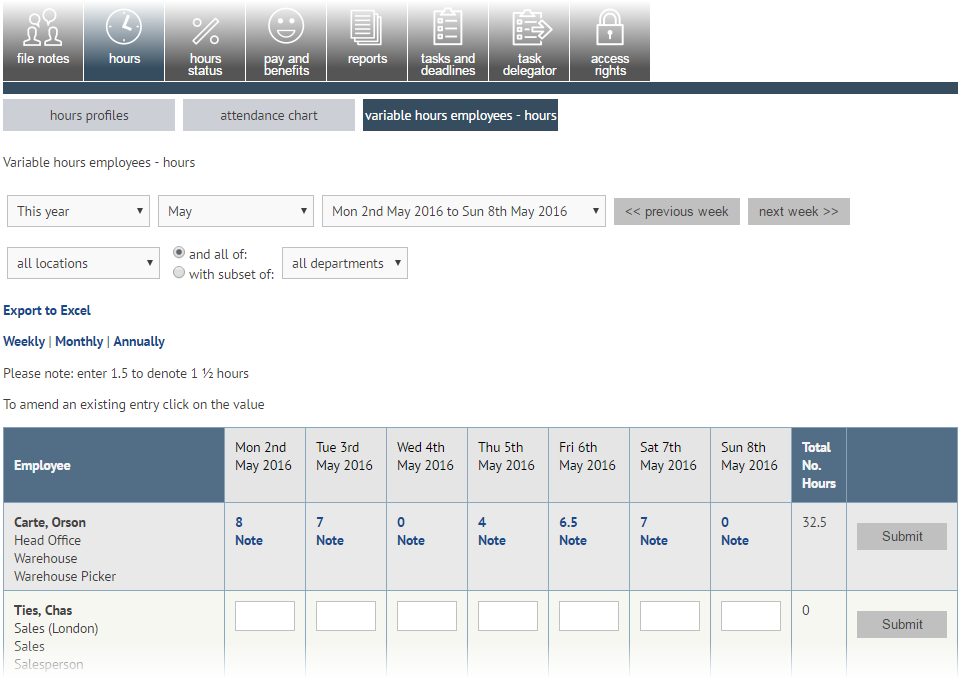Open the week range dropdown
The width and height of the screenshot is (961, 678).
coord(464,211)
